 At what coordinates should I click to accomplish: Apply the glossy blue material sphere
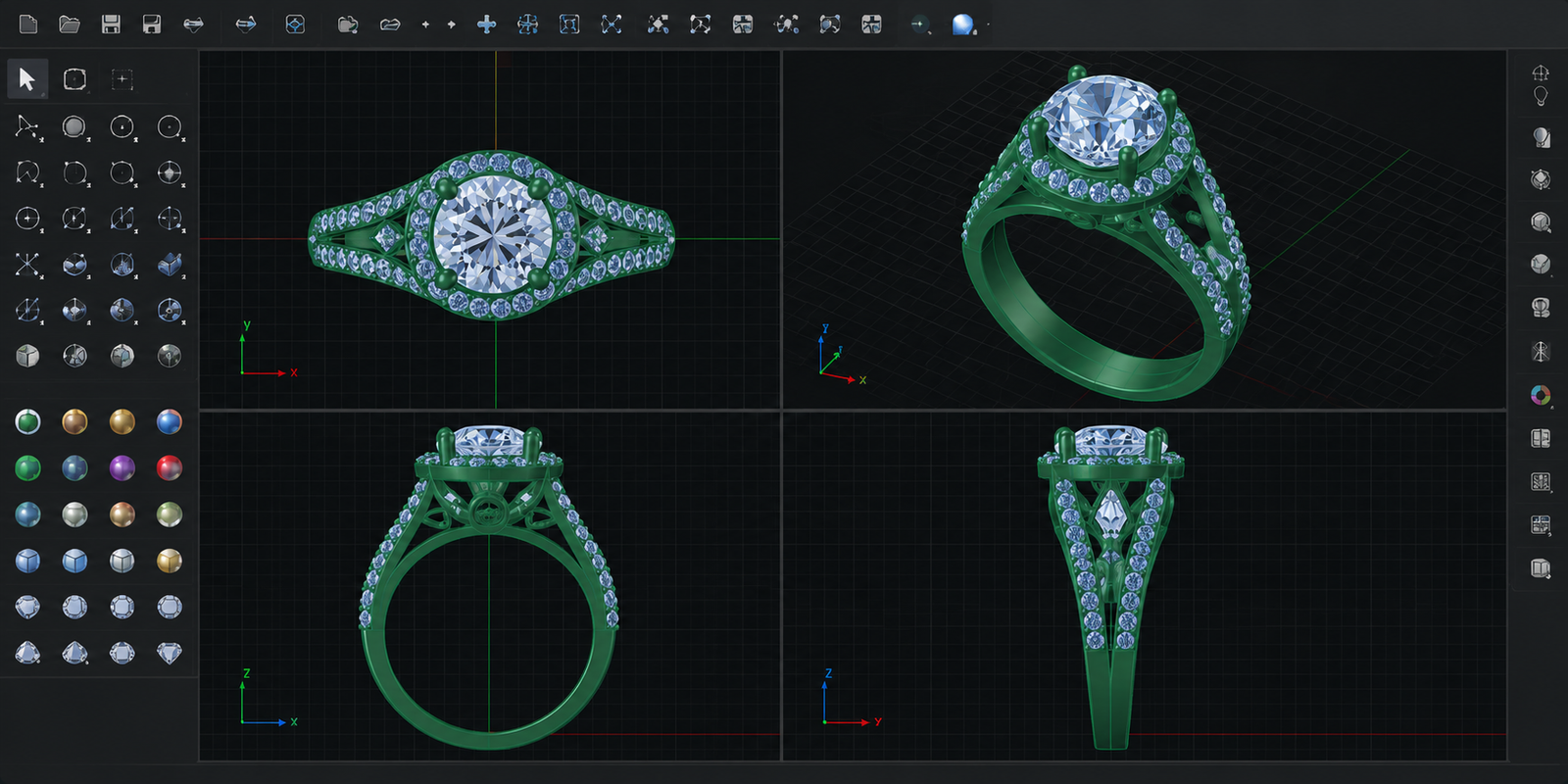170,421
